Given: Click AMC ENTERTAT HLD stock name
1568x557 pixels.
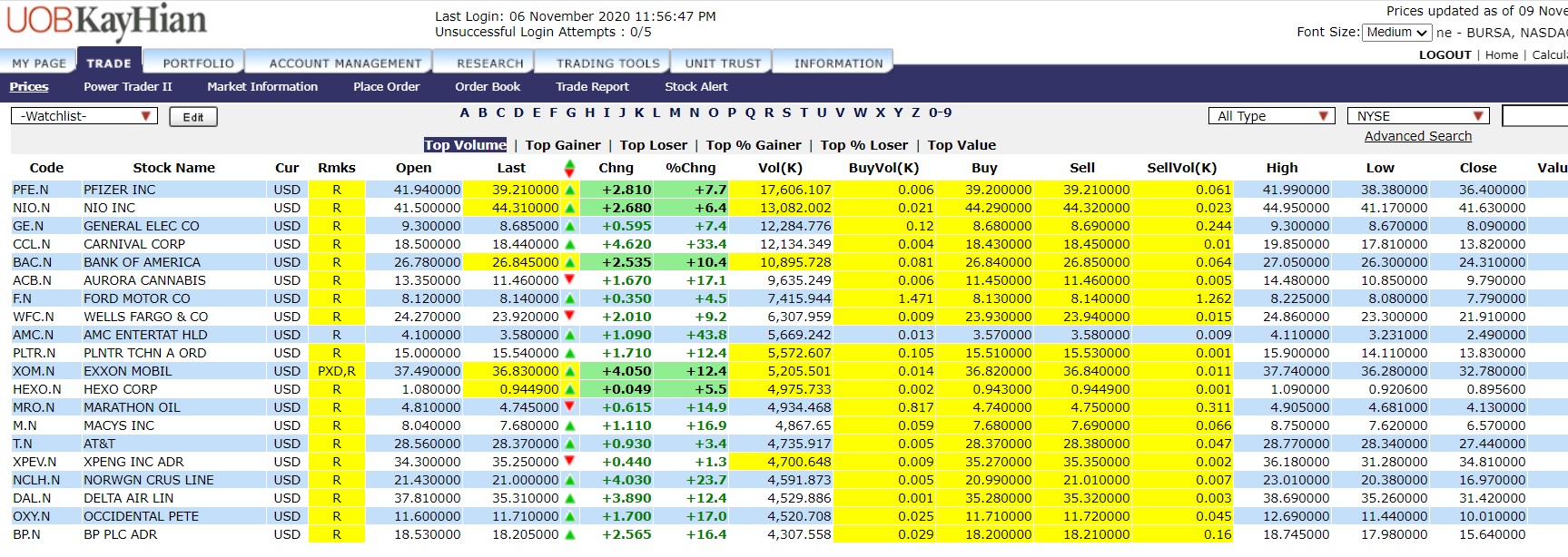Looking at the screenshot, I should [x=145, y=335].
